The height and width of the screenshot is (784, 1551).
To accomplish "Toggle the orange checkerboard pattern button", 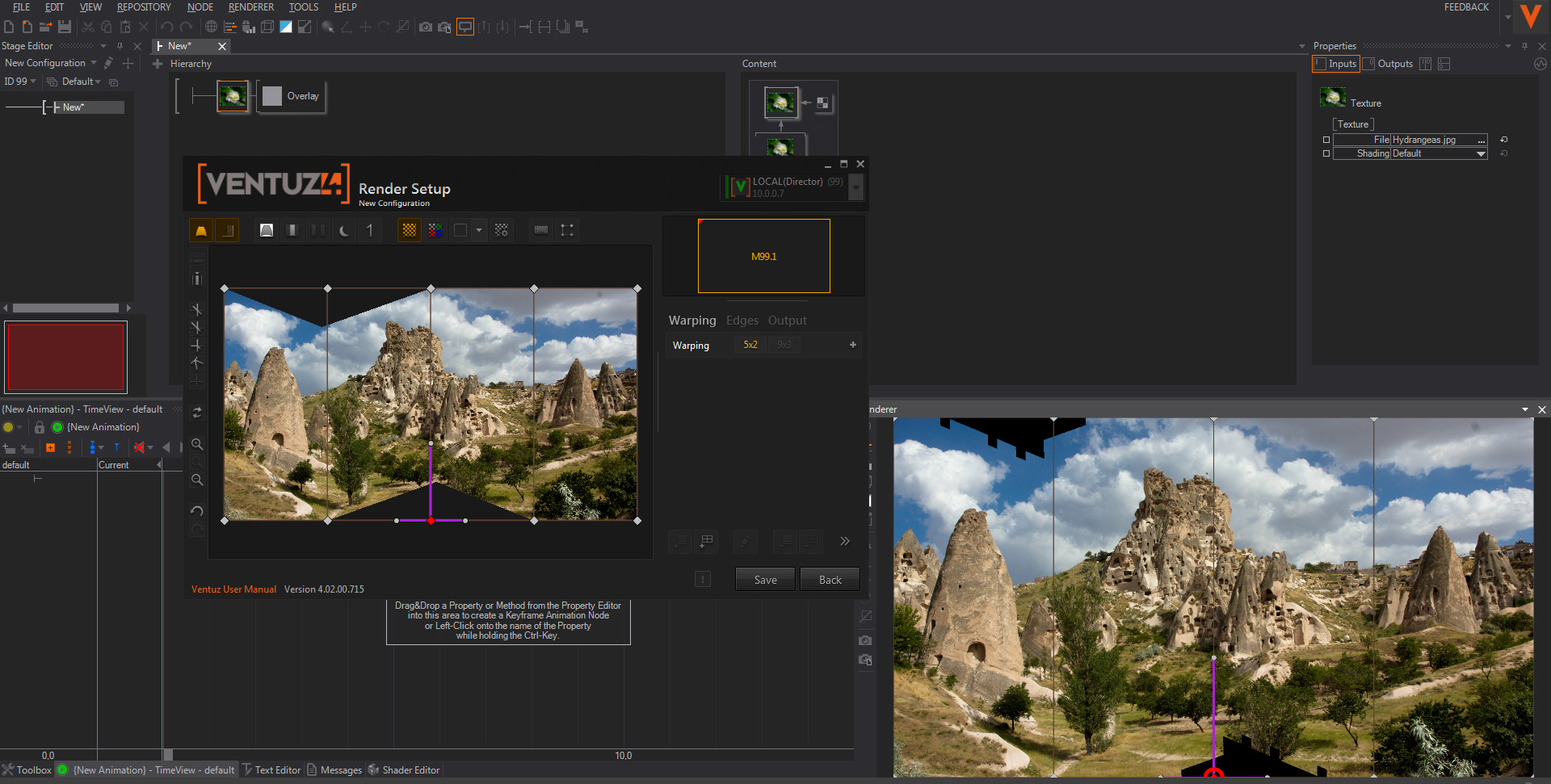I will (410, 230).
